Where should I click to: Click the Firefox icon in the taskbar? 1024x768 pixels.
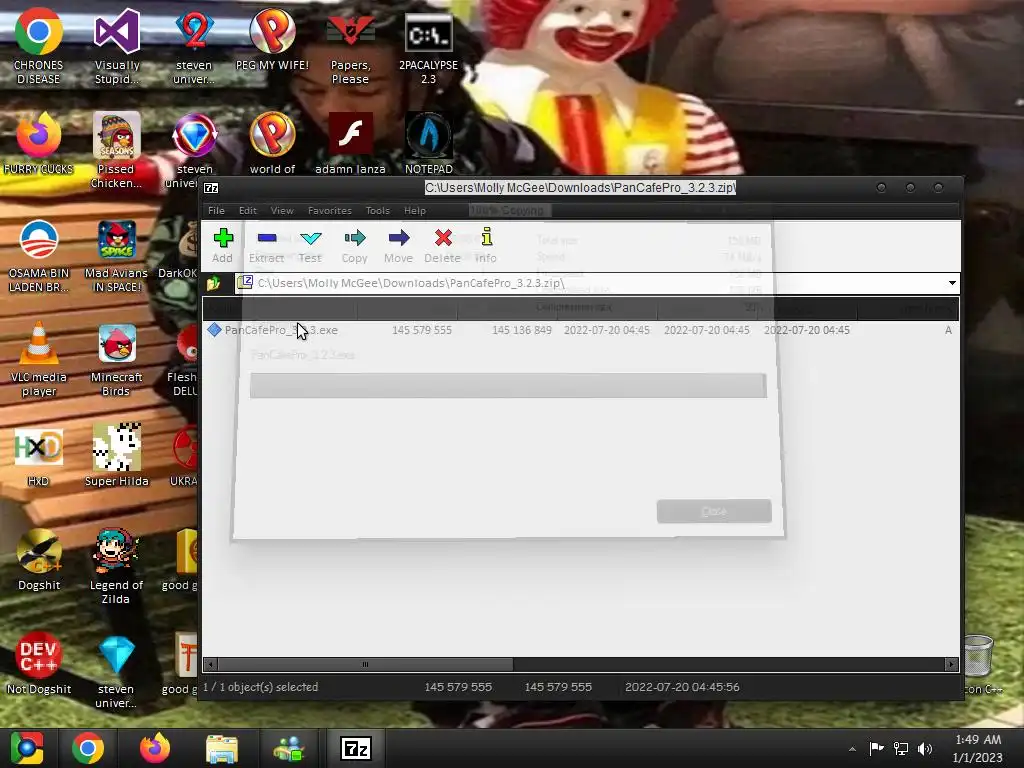(155, 748)
